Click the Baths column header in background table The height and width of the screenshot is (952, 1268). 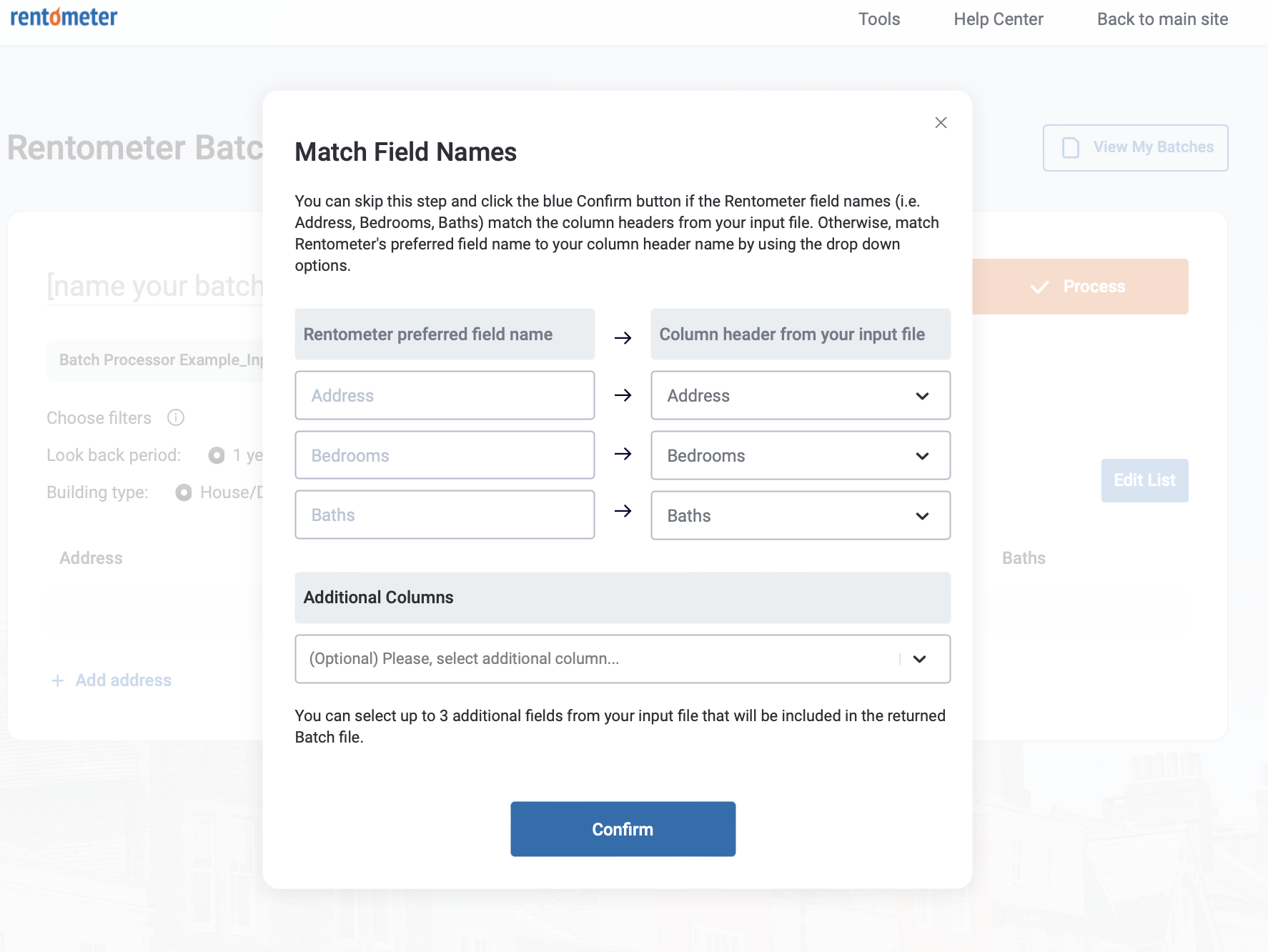coord(1024,558)
